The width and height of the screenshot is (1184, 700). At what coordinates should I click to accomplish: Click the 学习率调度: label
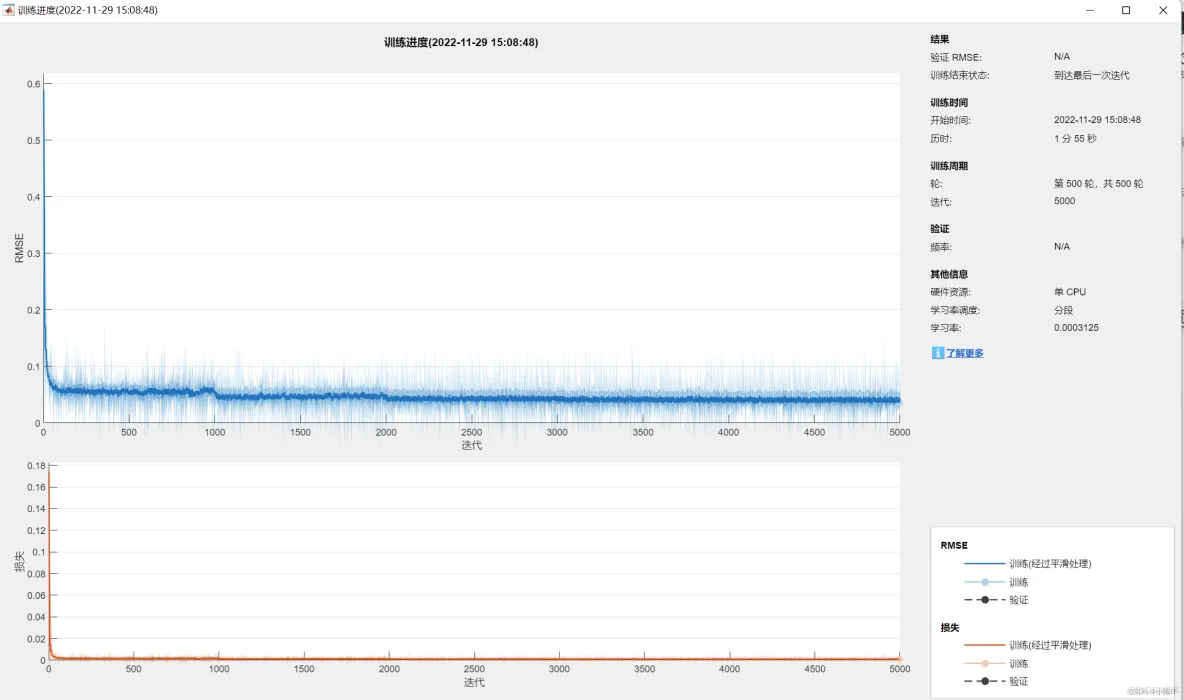click(x=954, y=310)
